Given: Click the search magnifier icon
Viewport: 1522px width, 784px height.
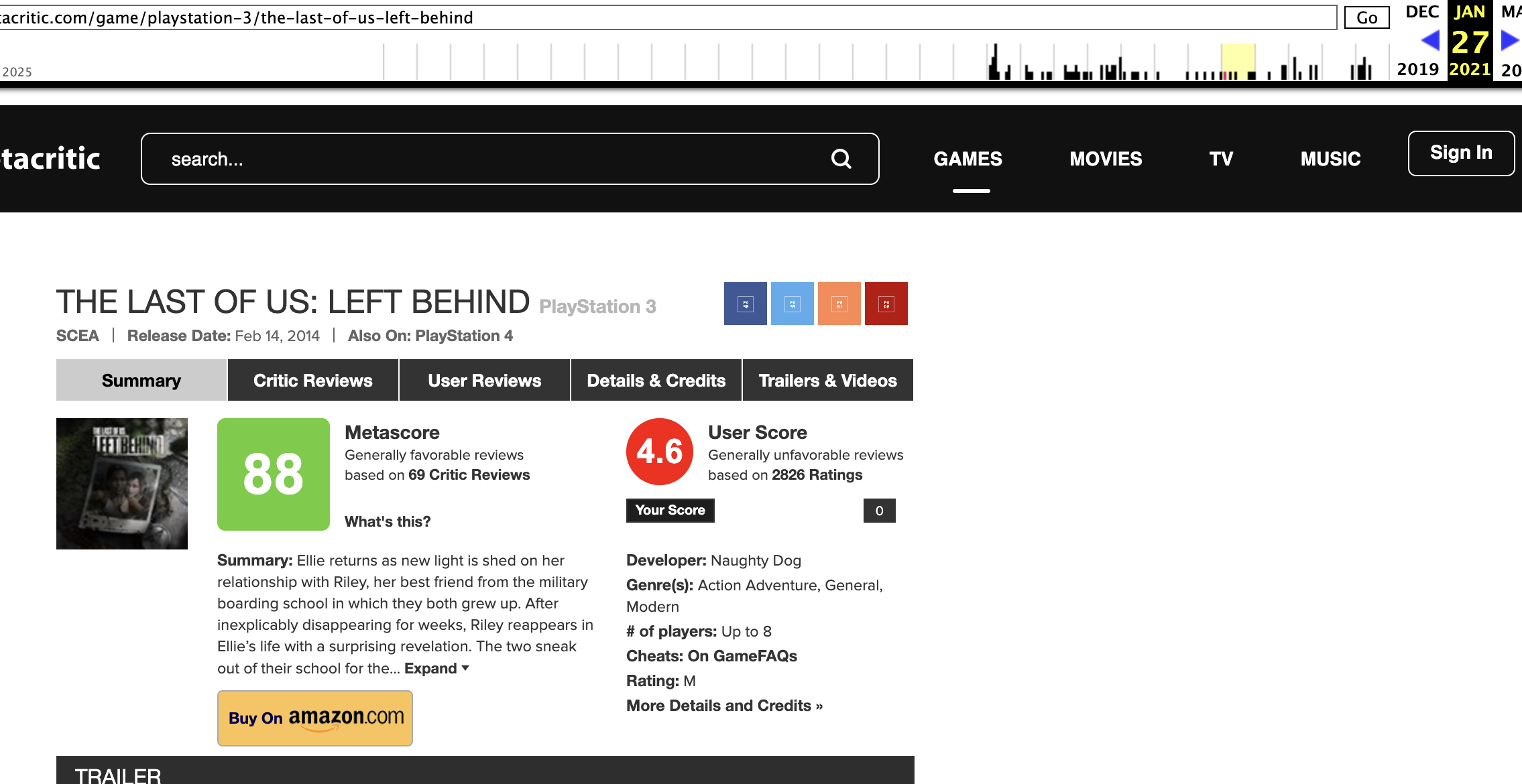Looking at the screenshot, I should [841, 159].
